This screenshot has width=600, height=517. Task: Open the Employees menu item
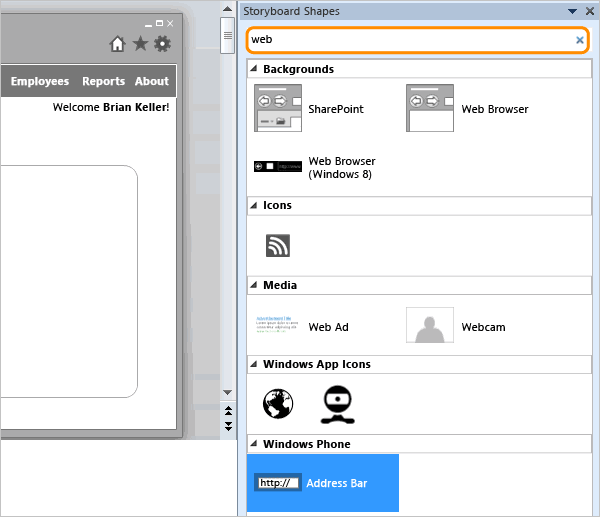click(x=40, y=82)
